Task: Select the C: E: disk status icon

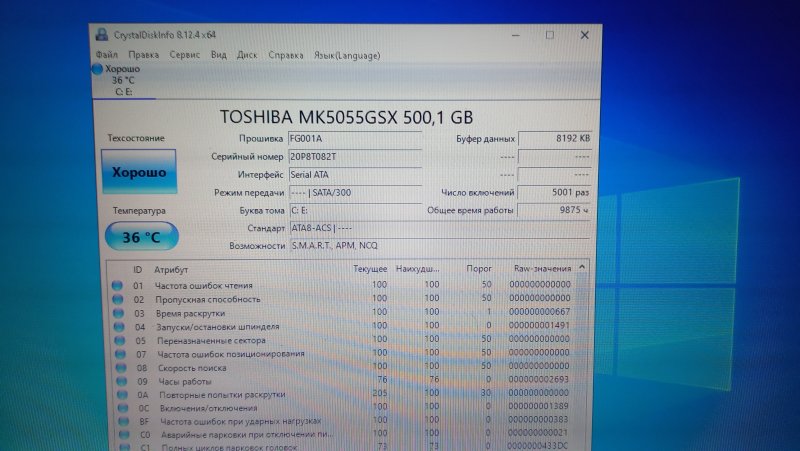Action: [x=97, y=69]
